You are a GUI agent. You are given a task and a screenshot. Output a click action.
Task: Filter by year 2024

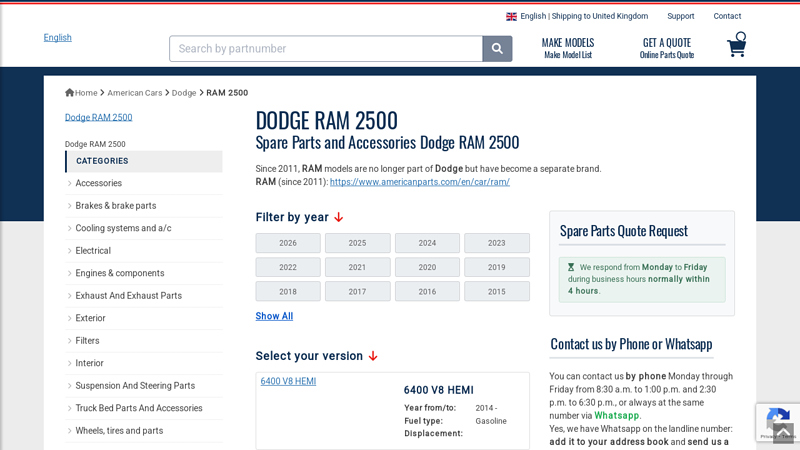427,243
